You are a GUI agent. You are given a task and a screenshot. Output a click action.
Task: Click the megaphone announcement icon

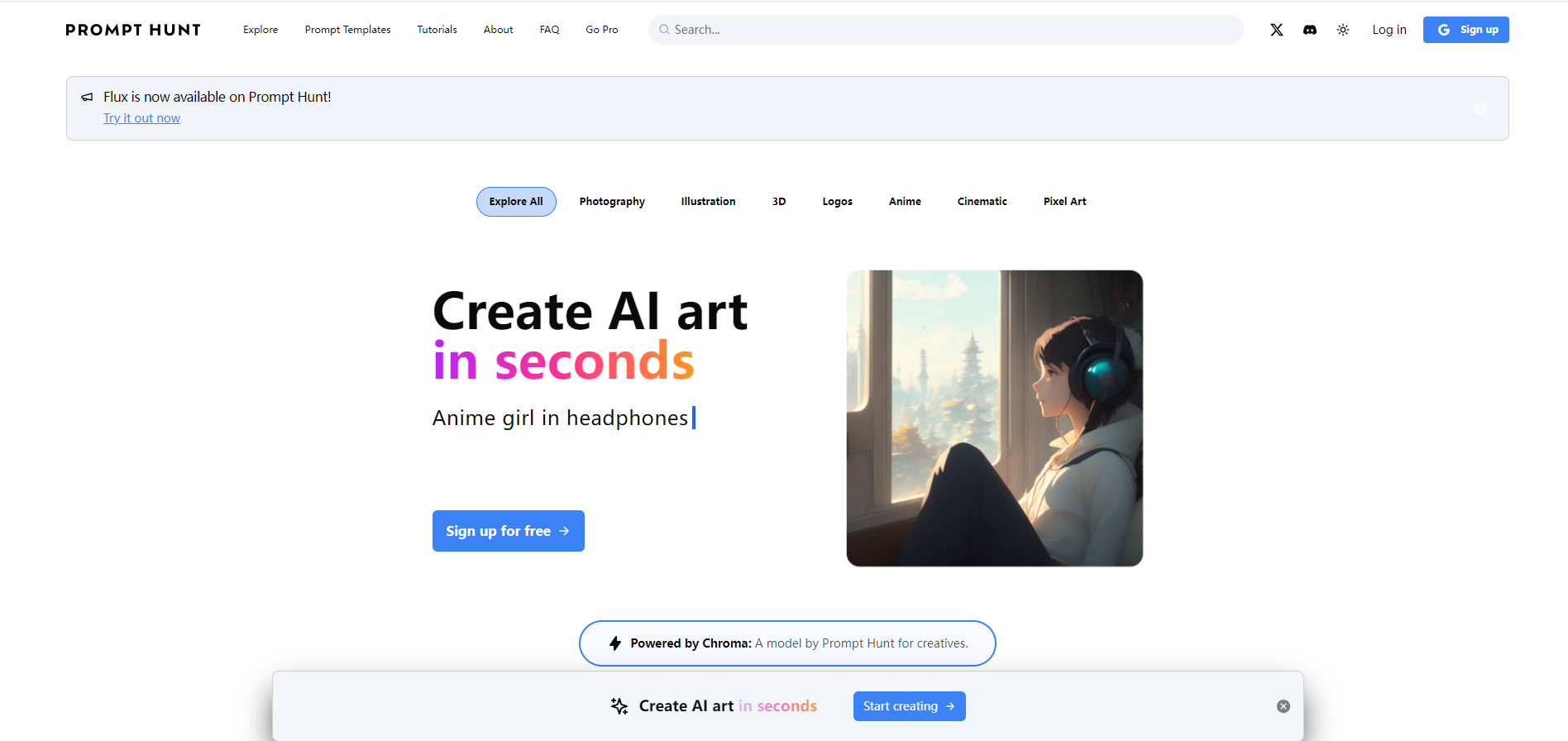87,97
